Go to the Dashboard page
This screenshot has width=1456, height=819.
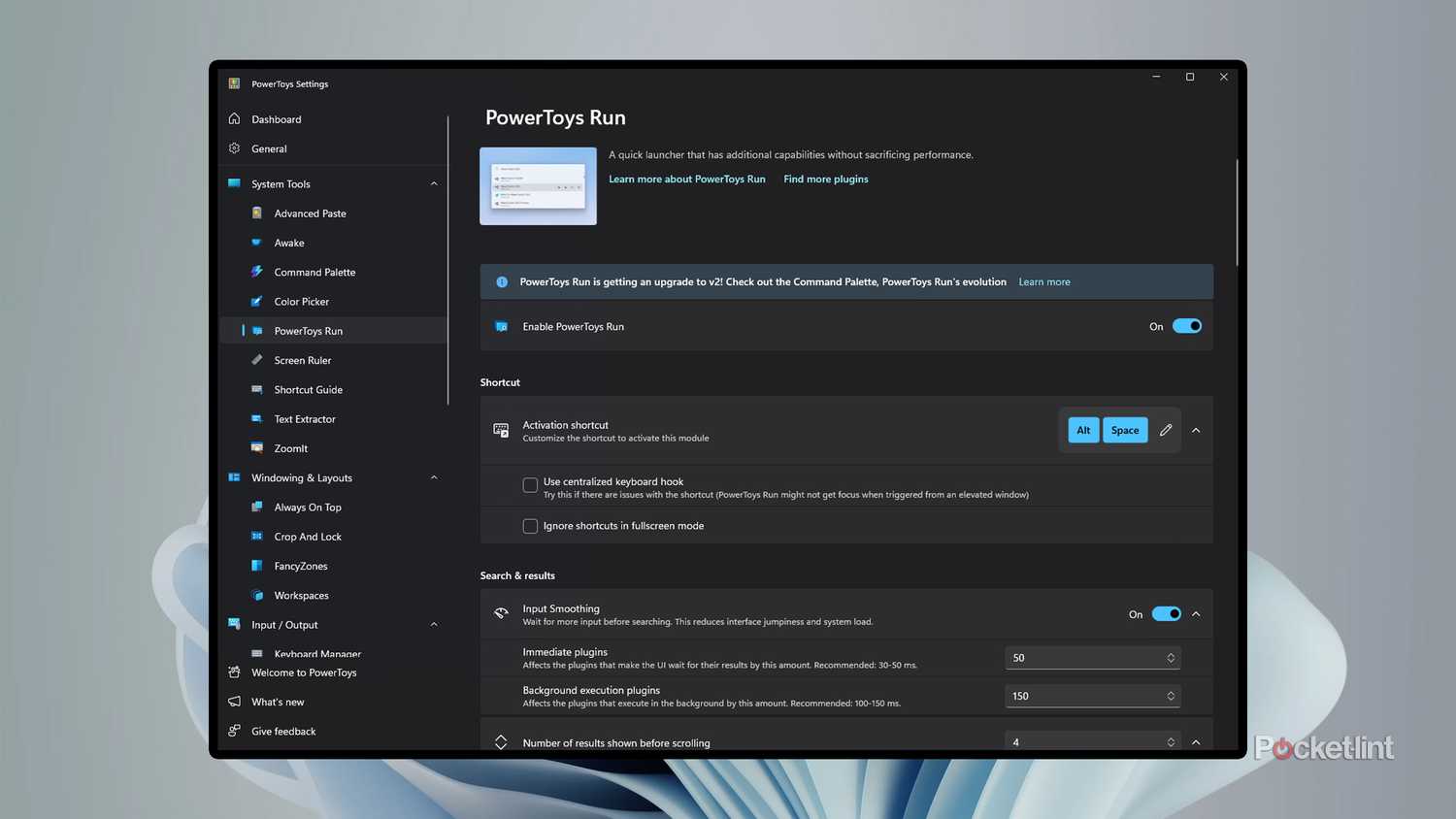click(276, 118)
